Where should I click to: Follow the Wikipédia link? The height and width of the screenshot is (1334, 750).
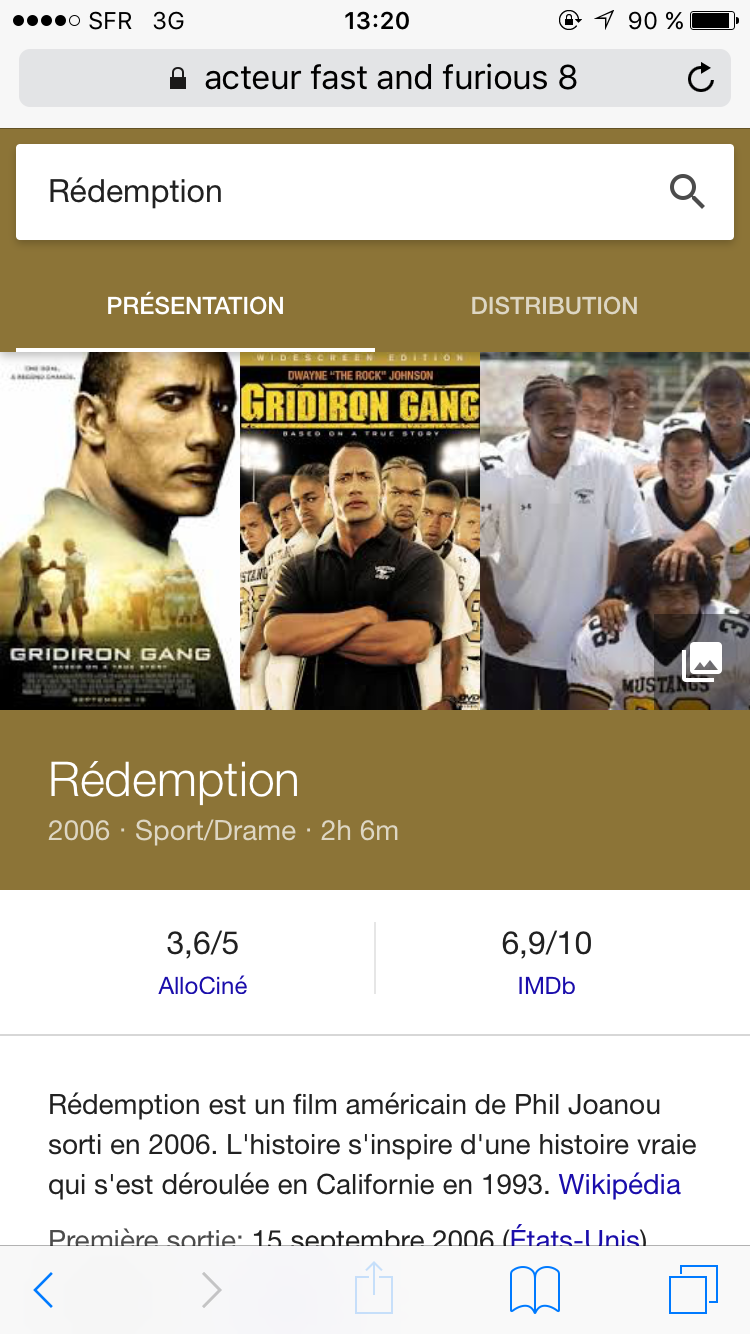(x=619, y=1185)
